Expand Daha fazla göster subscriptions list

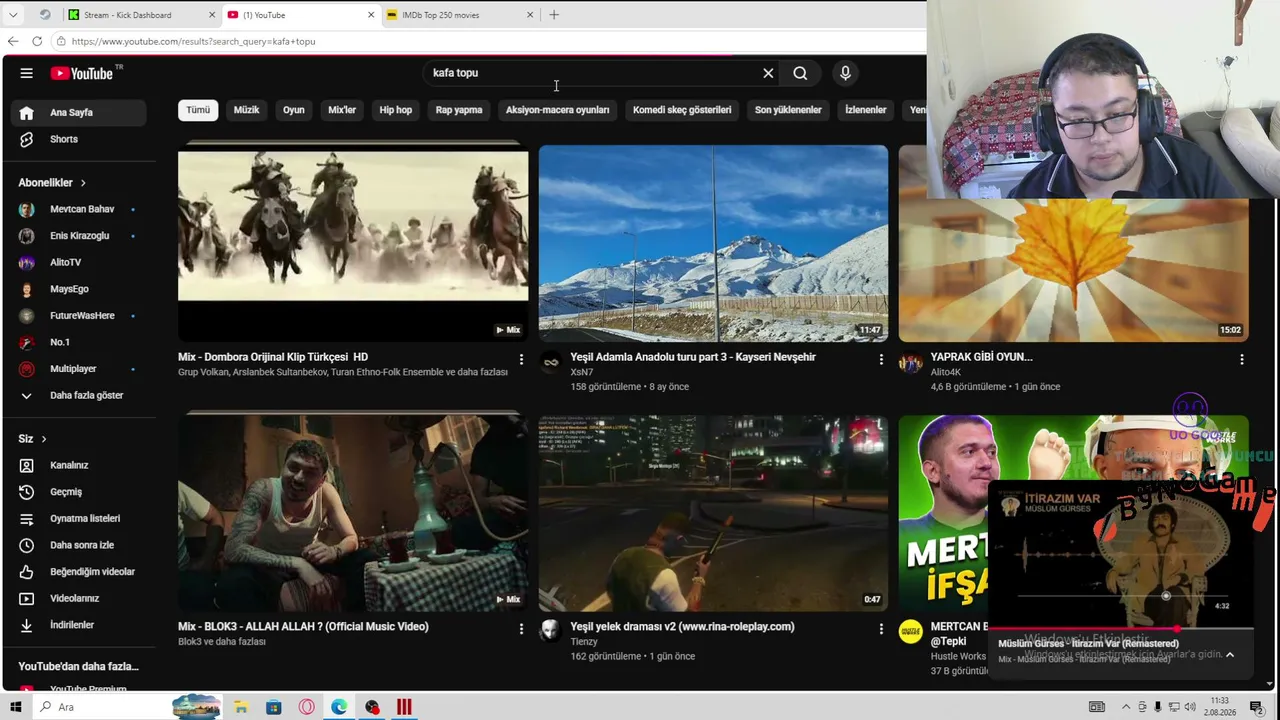click(x=78, y=395)
